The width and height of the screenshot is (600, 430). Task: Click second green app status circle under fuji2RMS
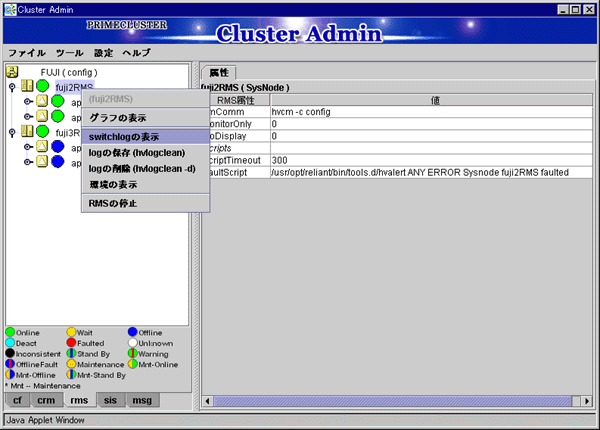pyautogui.click(x=58, y=116)
